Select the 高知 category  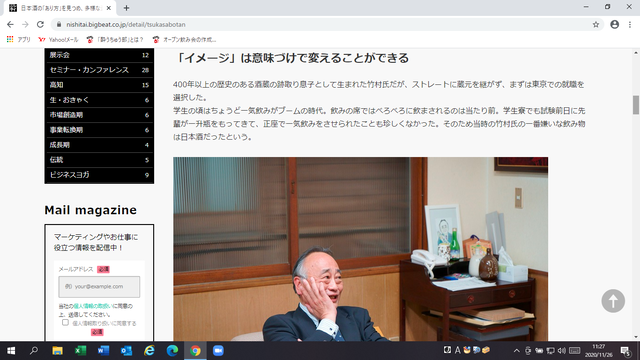click(x=99, y=85)
